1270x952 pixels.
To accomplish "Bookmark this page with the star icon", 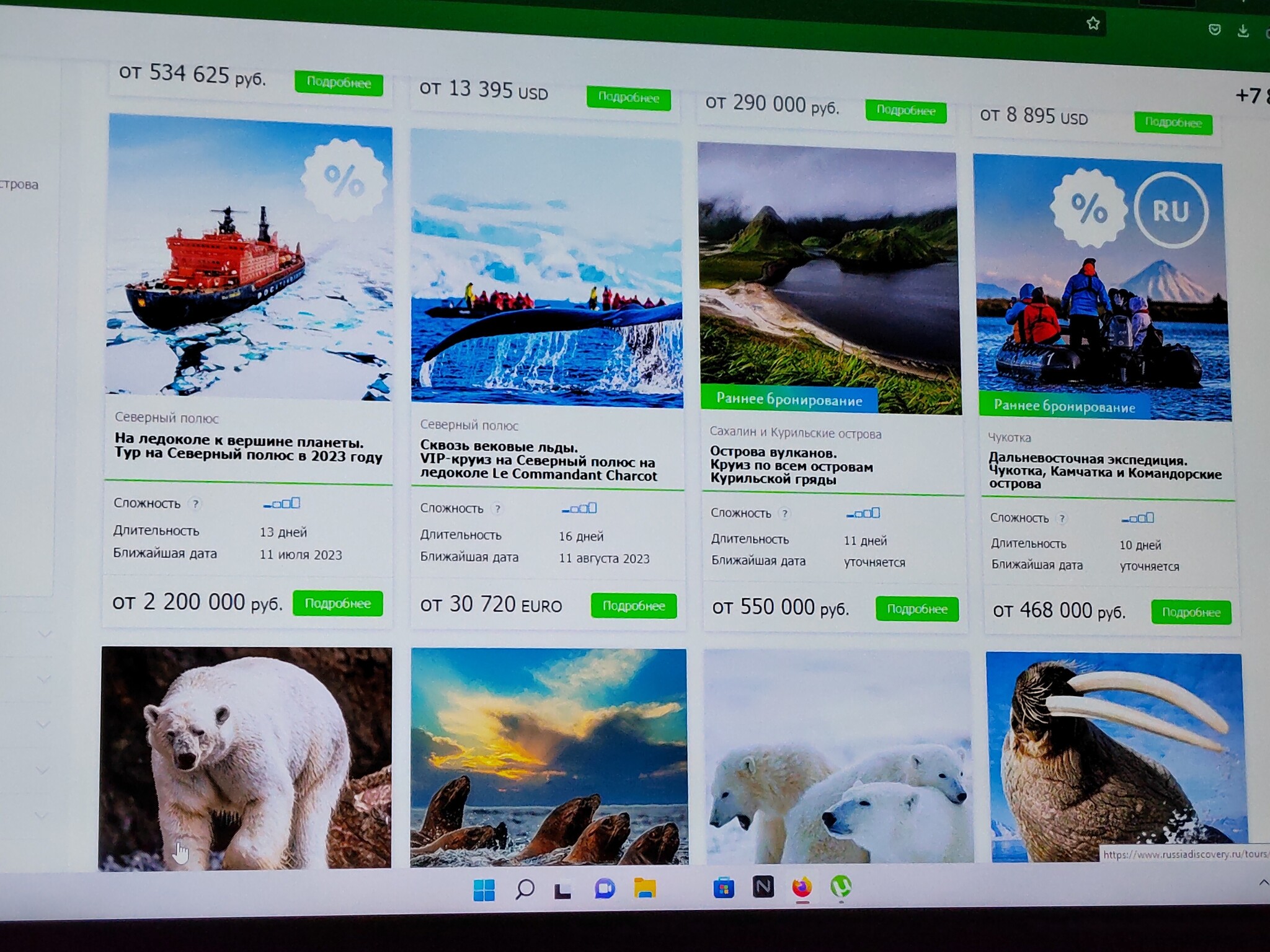I will pos(1093,24).
